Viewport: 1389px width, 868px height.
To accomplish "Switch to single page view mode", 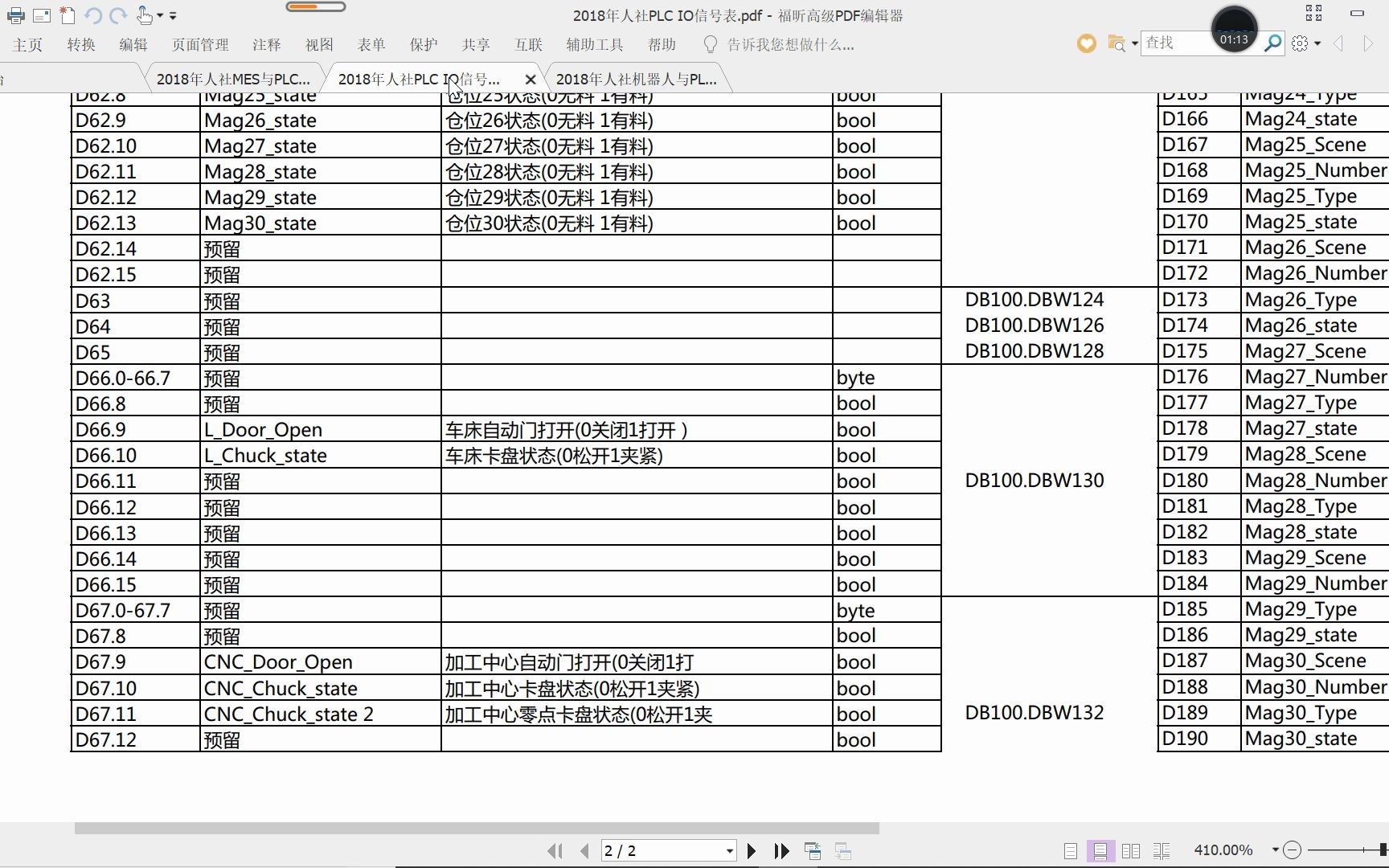I will tap(1070, 850).
